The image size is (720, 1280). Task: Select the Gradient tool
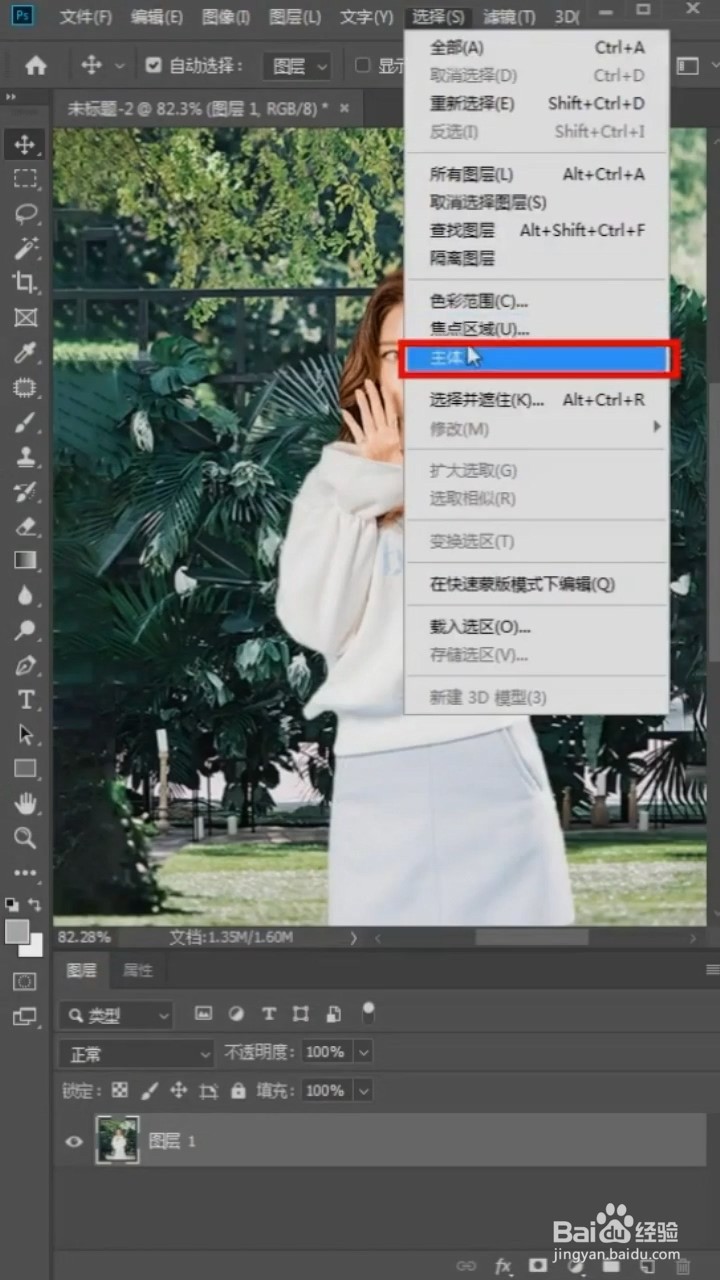click(x=25, y=560)
